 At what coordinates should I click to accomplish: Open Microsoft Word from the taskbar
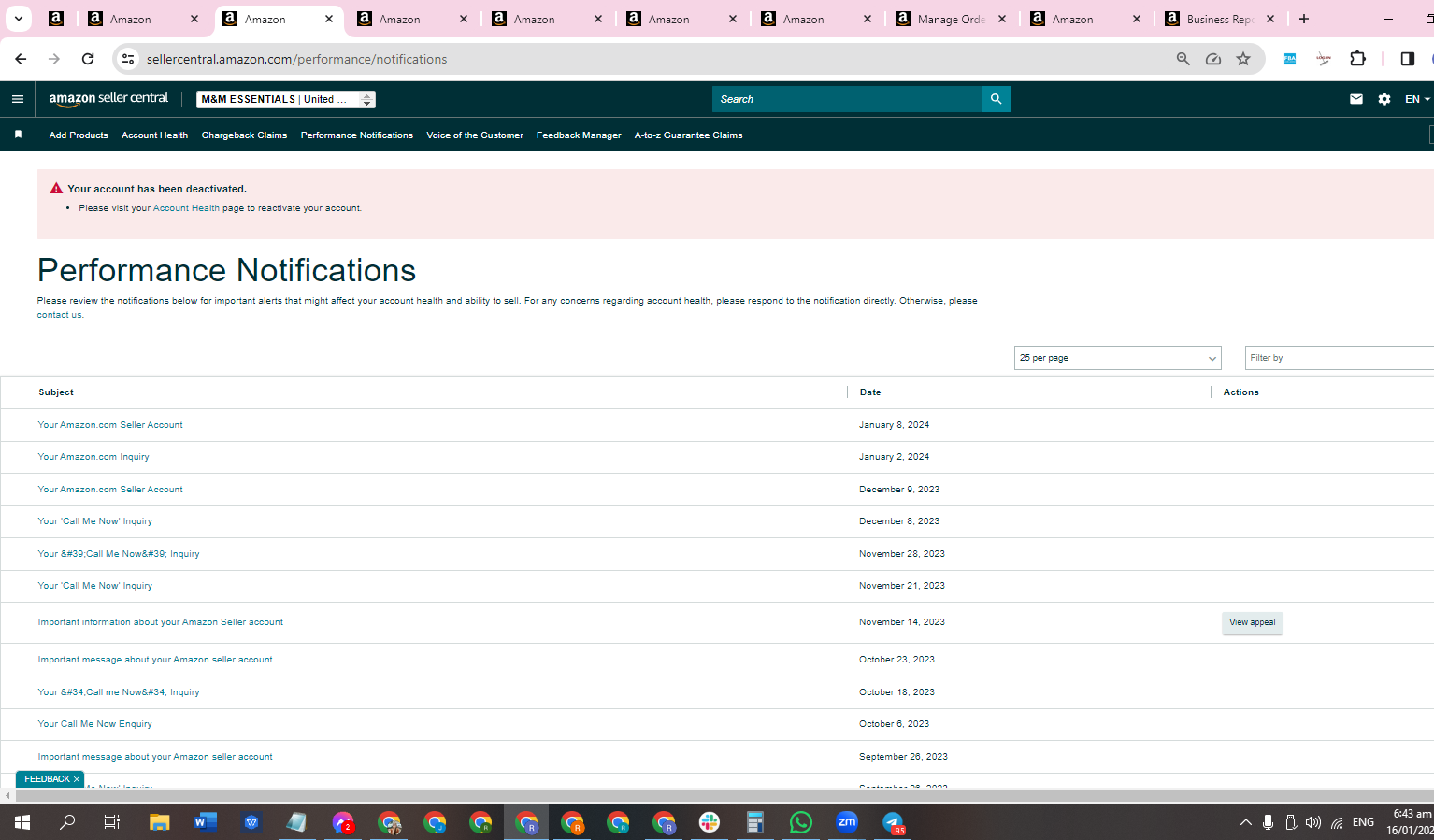tap(206, 822)
